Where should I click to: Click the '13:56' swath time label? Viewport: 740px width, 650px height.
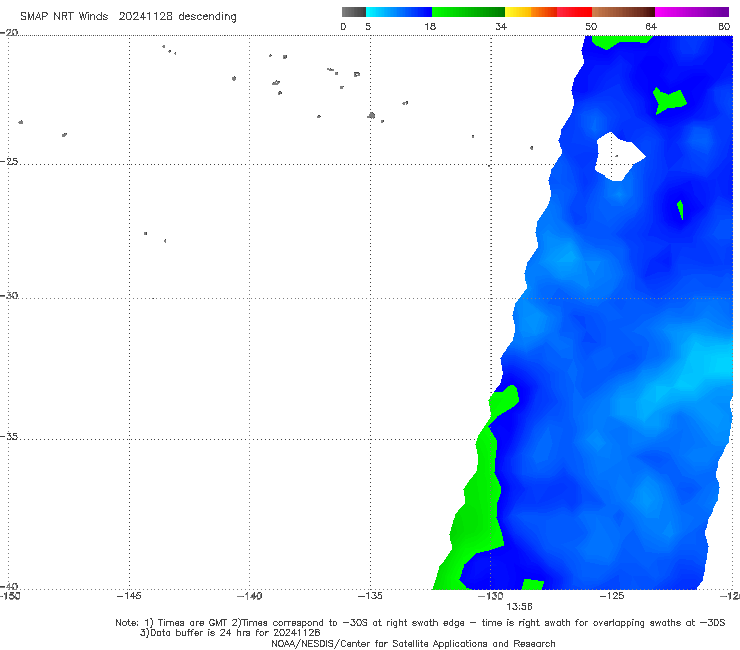tap(519, 607)
